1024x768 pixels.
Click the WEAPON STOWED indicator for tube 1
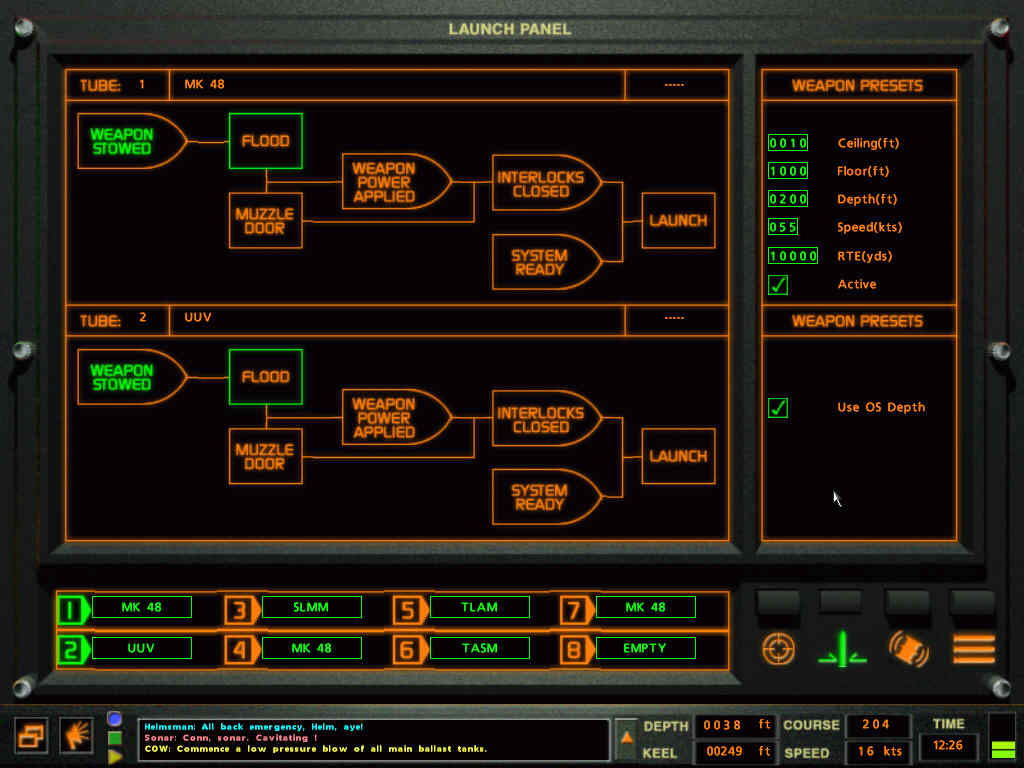131,142
